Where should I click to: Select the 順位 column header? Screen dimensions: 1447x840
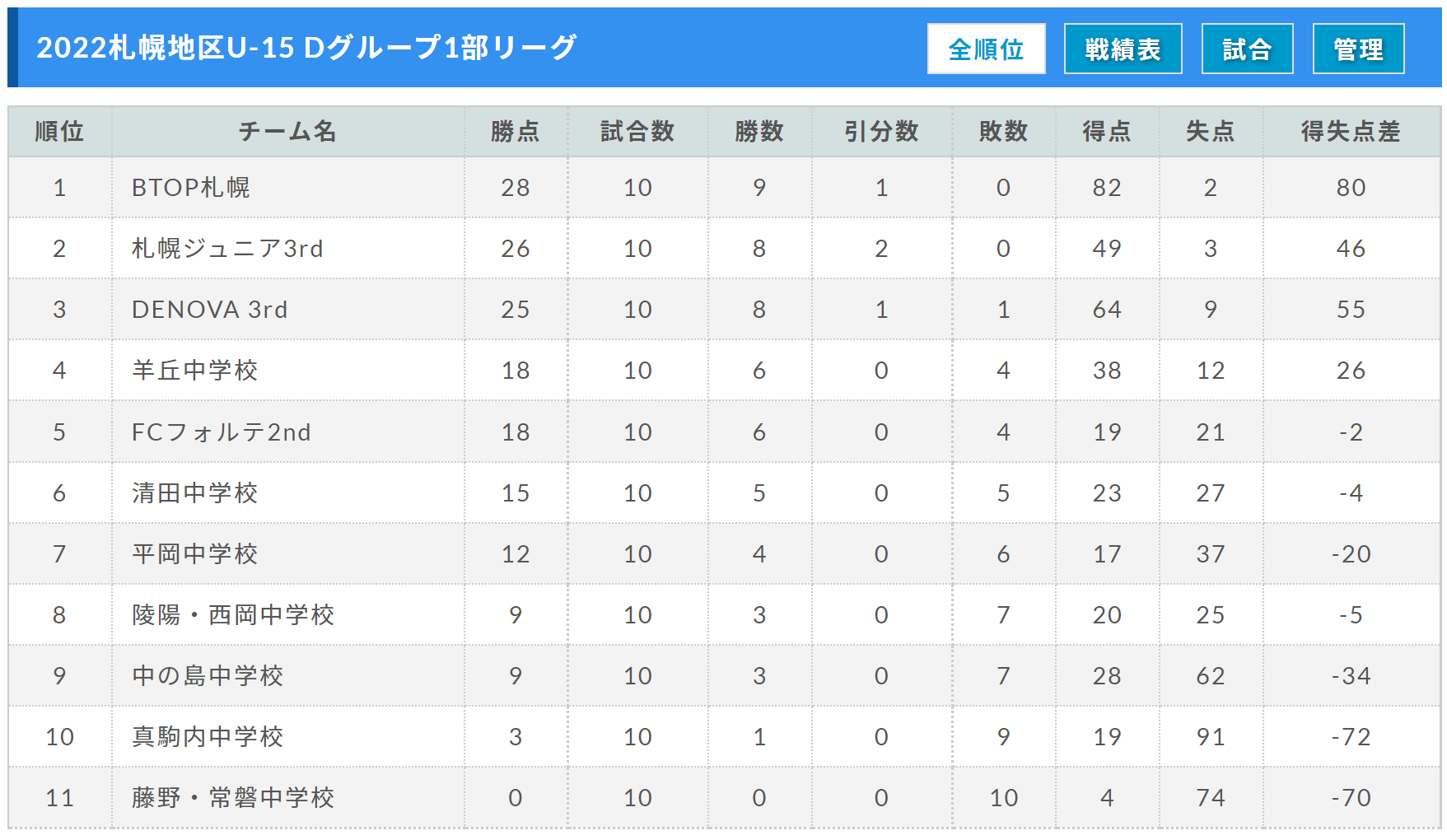59,132
